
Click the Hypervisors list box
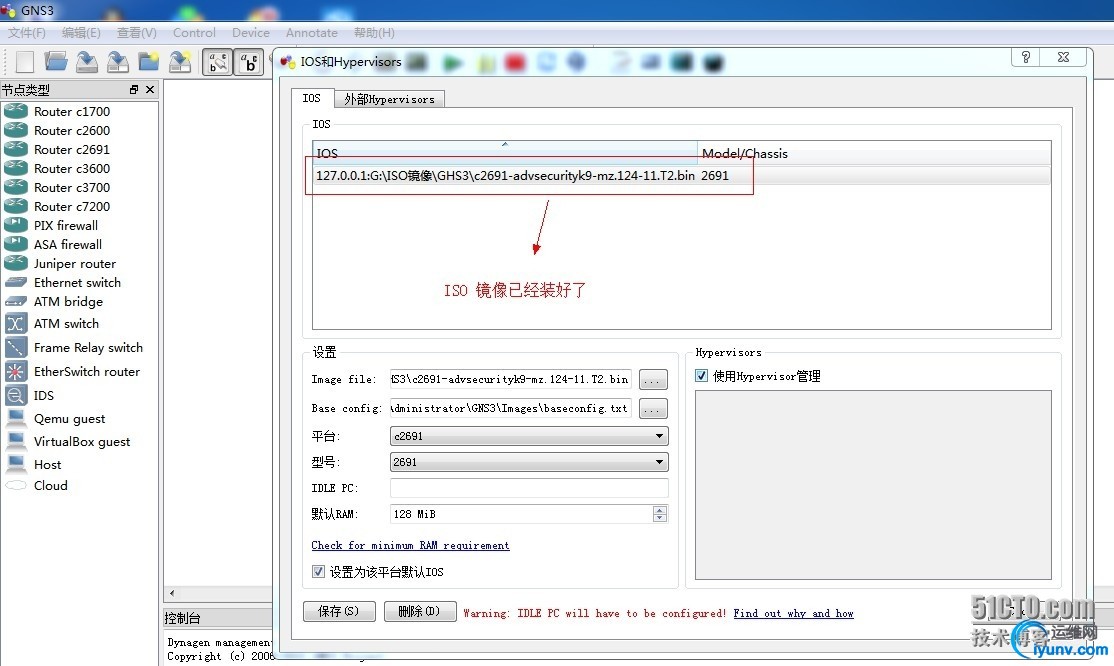coord(873,485)
